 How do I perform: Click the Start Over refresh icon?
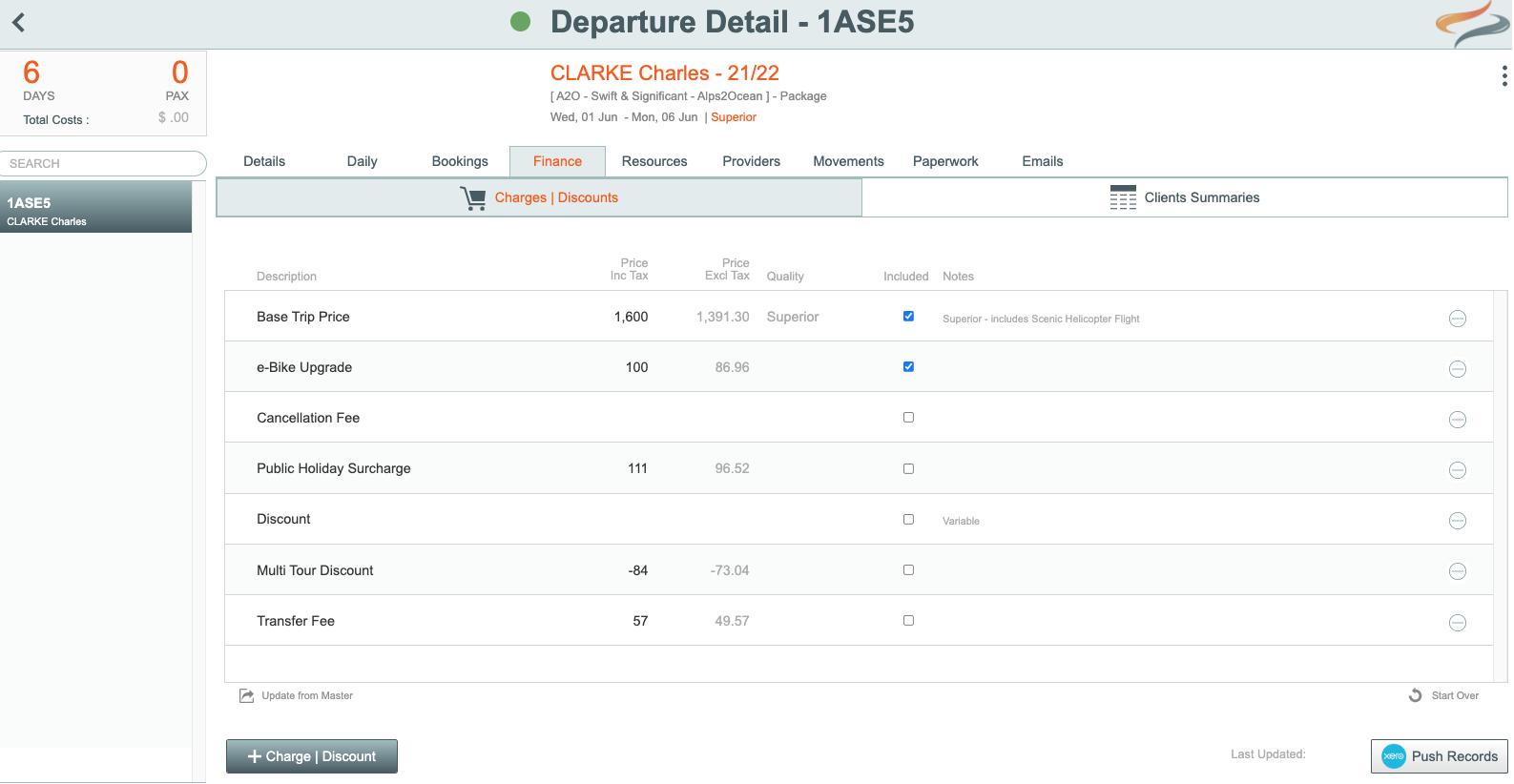tap(1415, 695)
